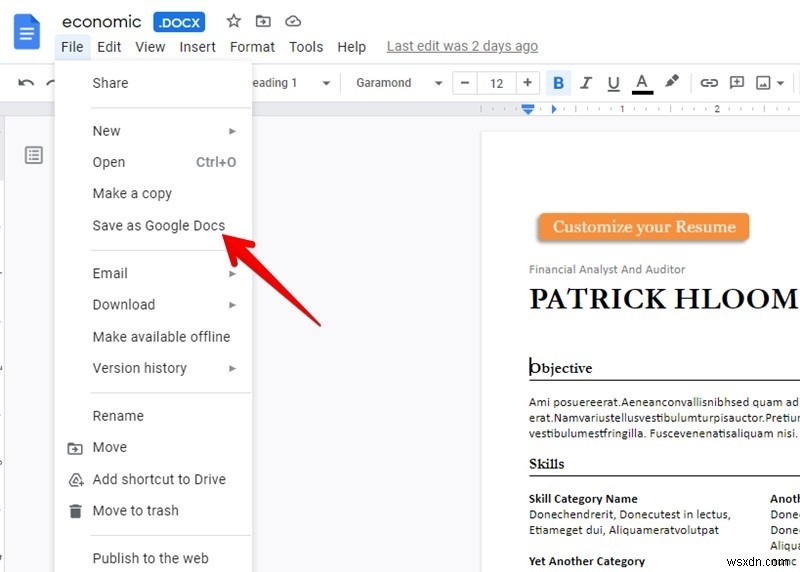
Task: Select Move to trash
Action: point(153,511)
